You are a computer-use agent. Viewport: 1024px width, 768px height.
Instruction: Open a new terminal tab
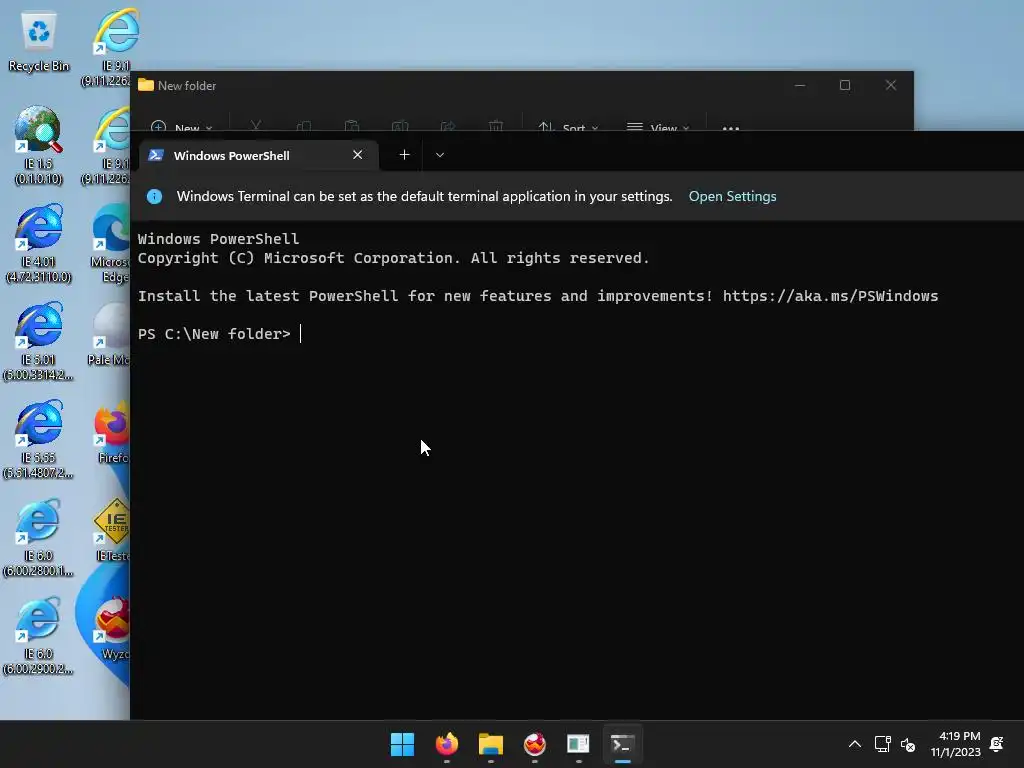[x=404, y=155]
